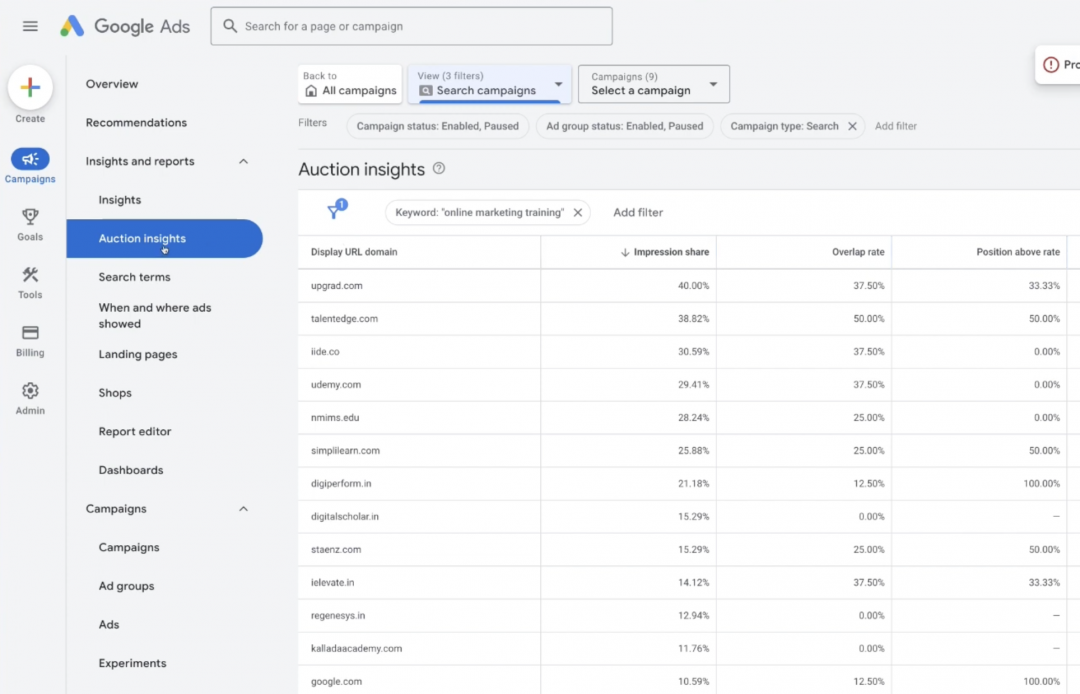Sort by Impression share arrow
Screen dimensions: 1080x694
coord(625,252)
